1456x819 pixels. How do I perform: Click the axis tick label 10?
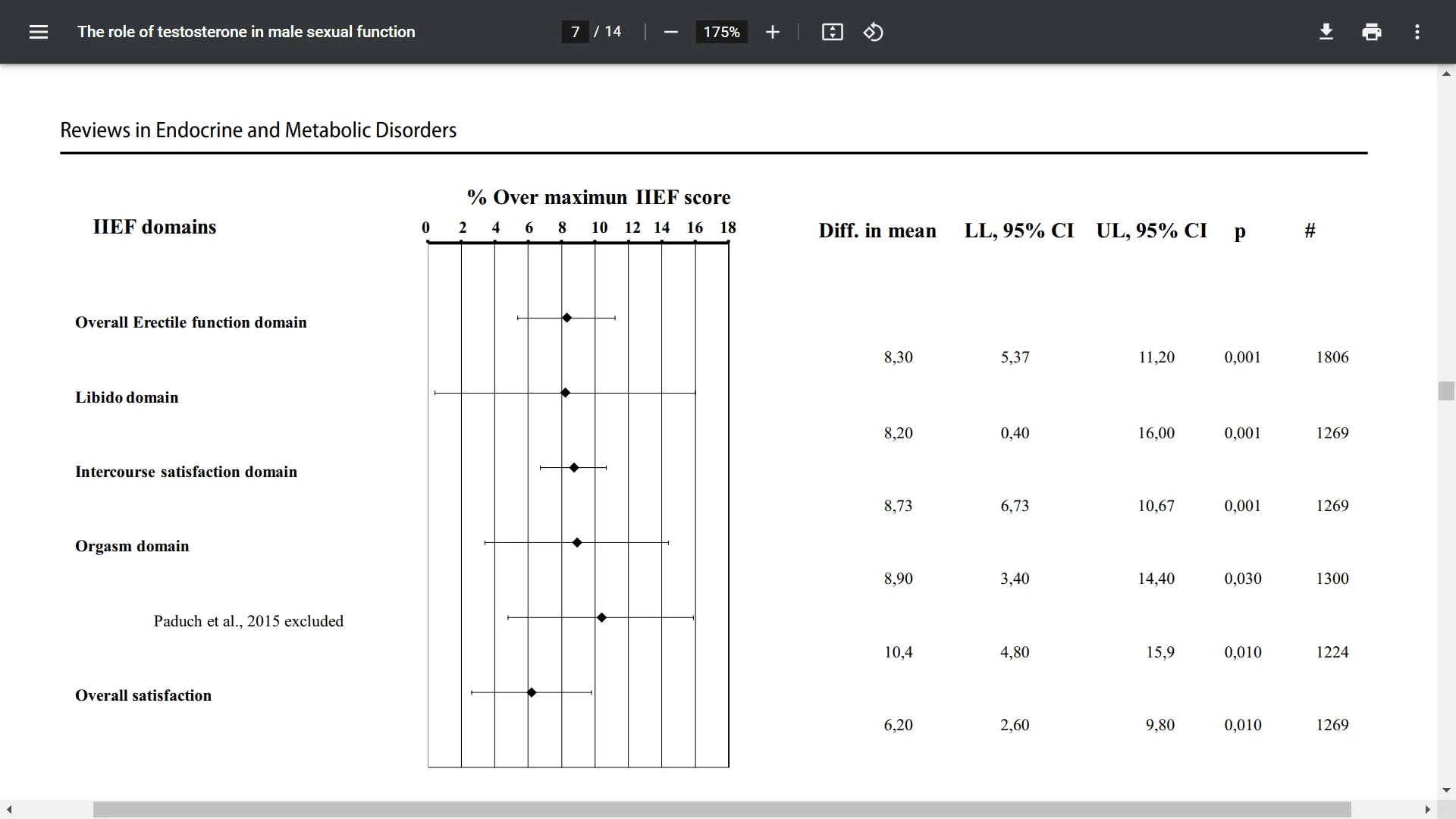pos(599,227)
